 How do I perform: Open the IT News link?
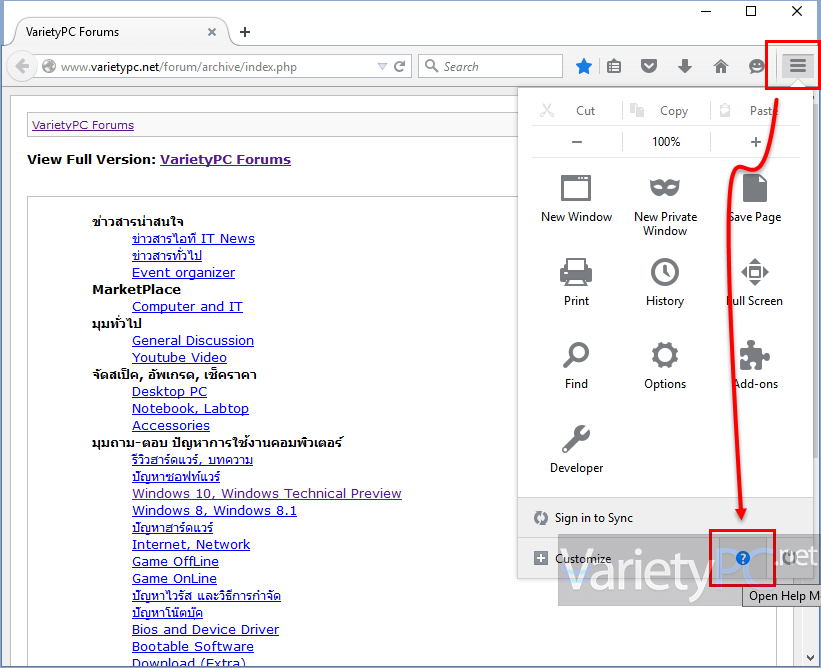(193, 239)
